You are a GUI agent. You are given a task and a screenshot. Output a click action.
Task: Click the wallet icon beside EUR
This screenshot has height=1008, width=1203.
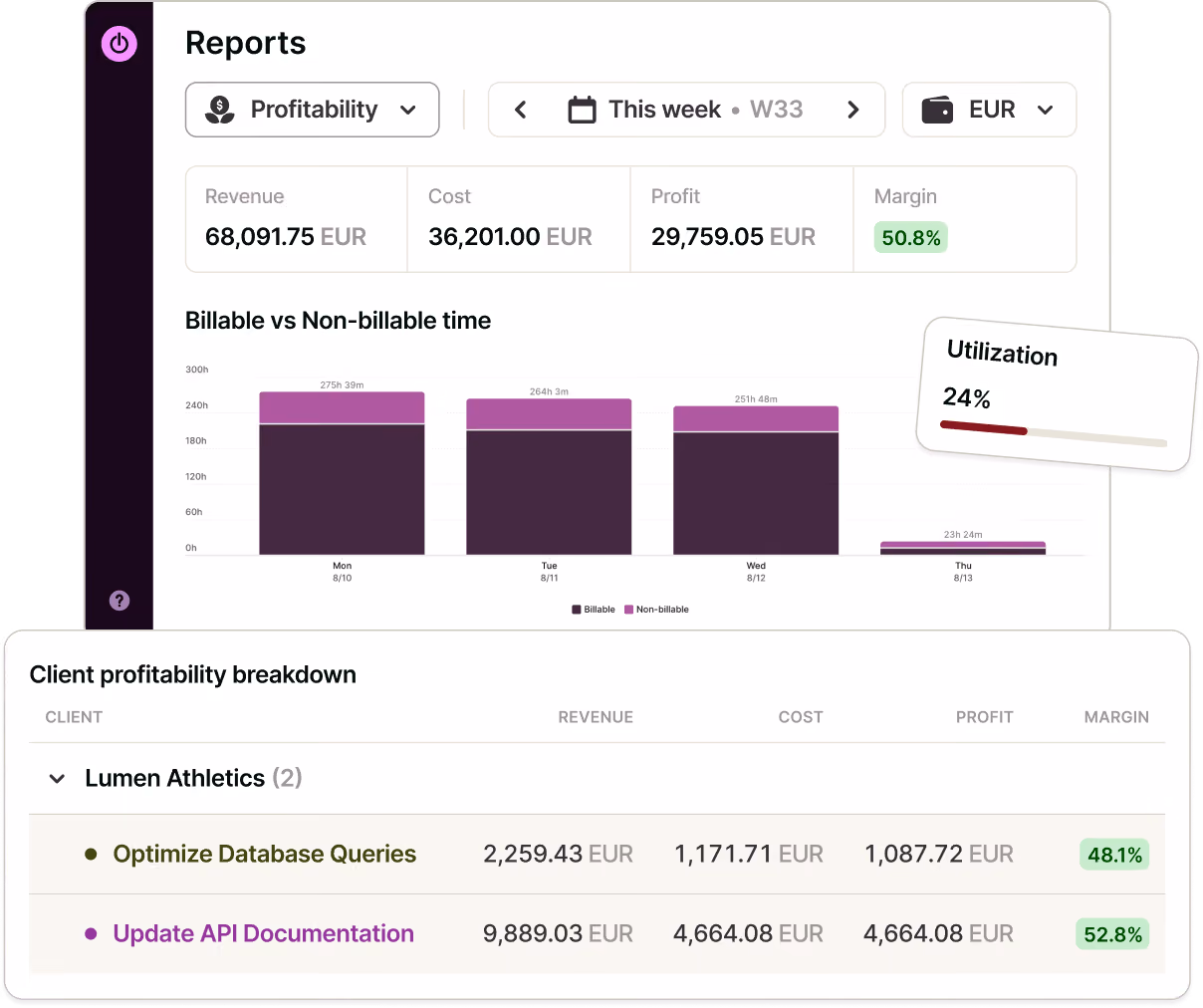(x=937, y=110)
